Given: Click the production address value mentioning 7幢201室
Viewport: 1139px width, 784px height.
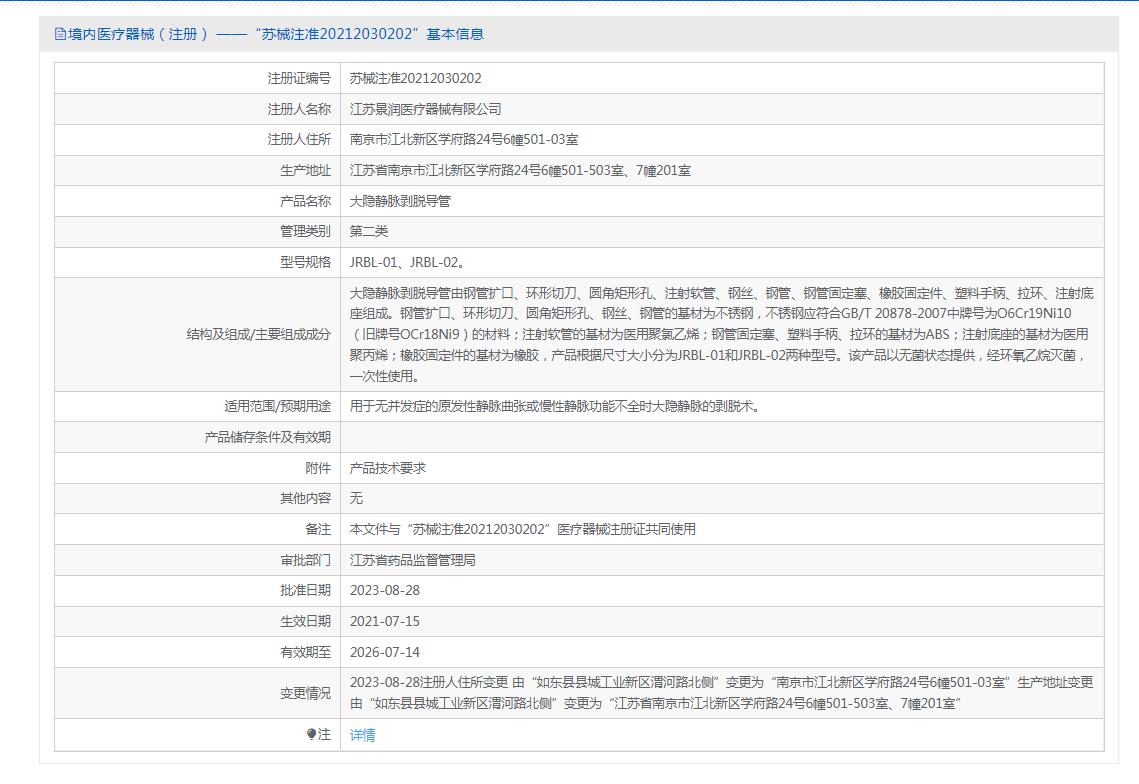Looking at the screenshot, I should (x=520, y=171).
